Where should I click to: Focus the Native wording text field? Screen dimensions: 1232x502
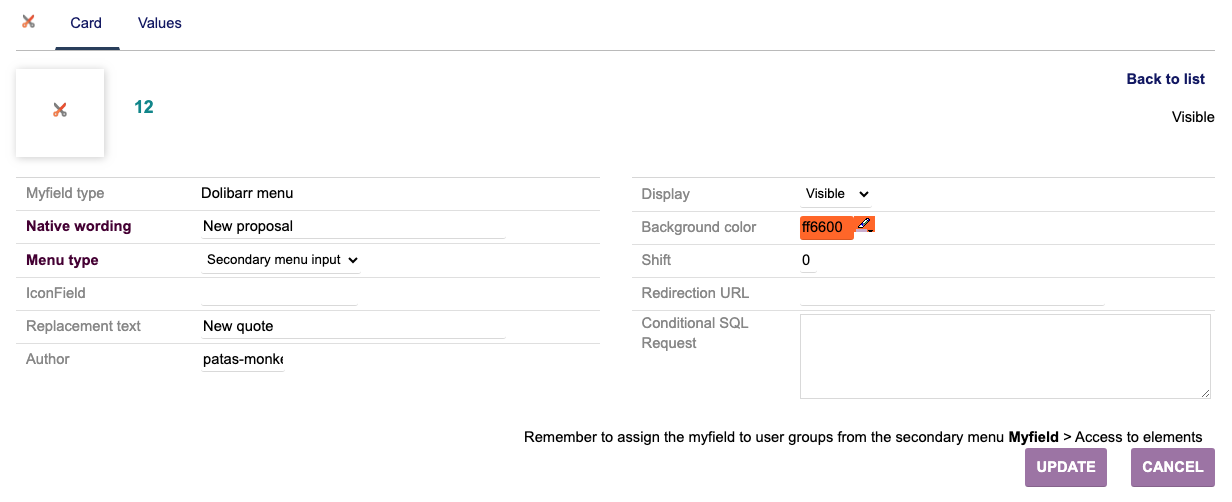(x=353, y=227)
